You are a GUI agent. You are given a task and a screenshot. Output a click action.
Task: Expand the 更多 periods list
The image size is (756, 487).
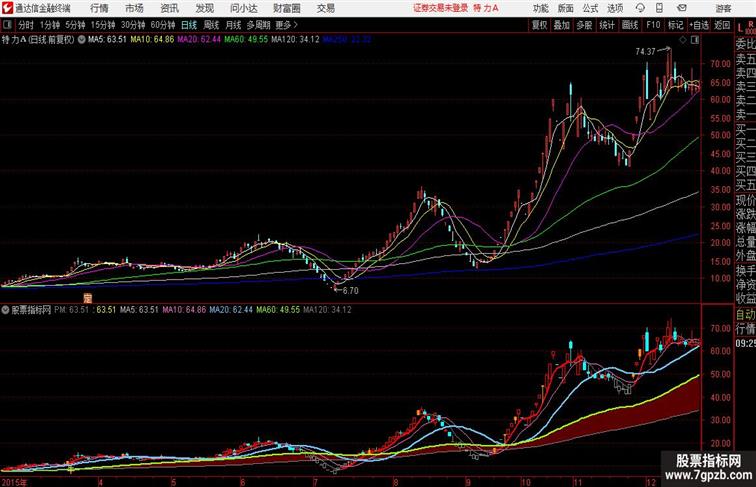[x=286, y=25]
